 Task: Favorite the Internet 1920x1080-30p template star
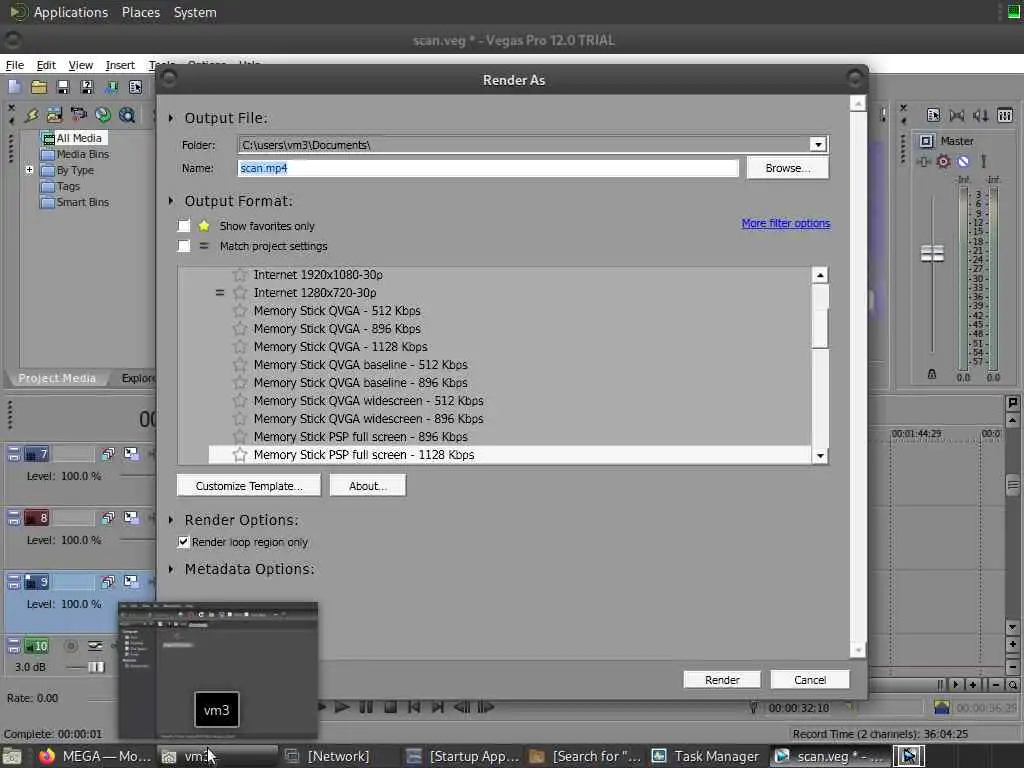pos(240,274)
